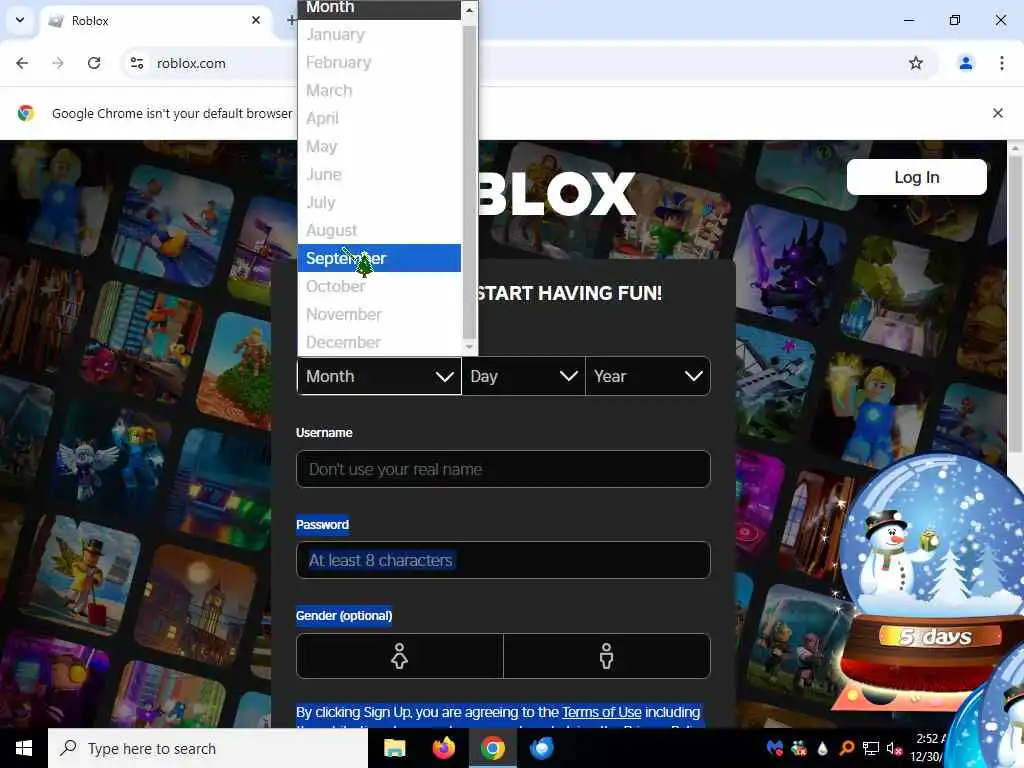Screen dimensions: 1024x768
Task: Choose April from the month list
Action: tap(379, 118)
